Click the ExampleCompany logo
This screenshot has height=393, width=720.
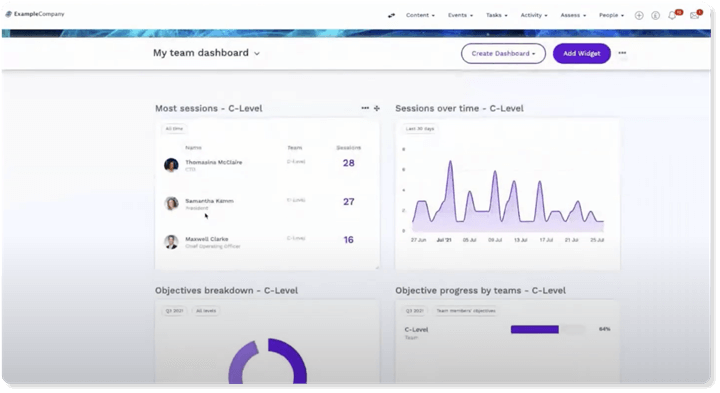click(35, 14)
